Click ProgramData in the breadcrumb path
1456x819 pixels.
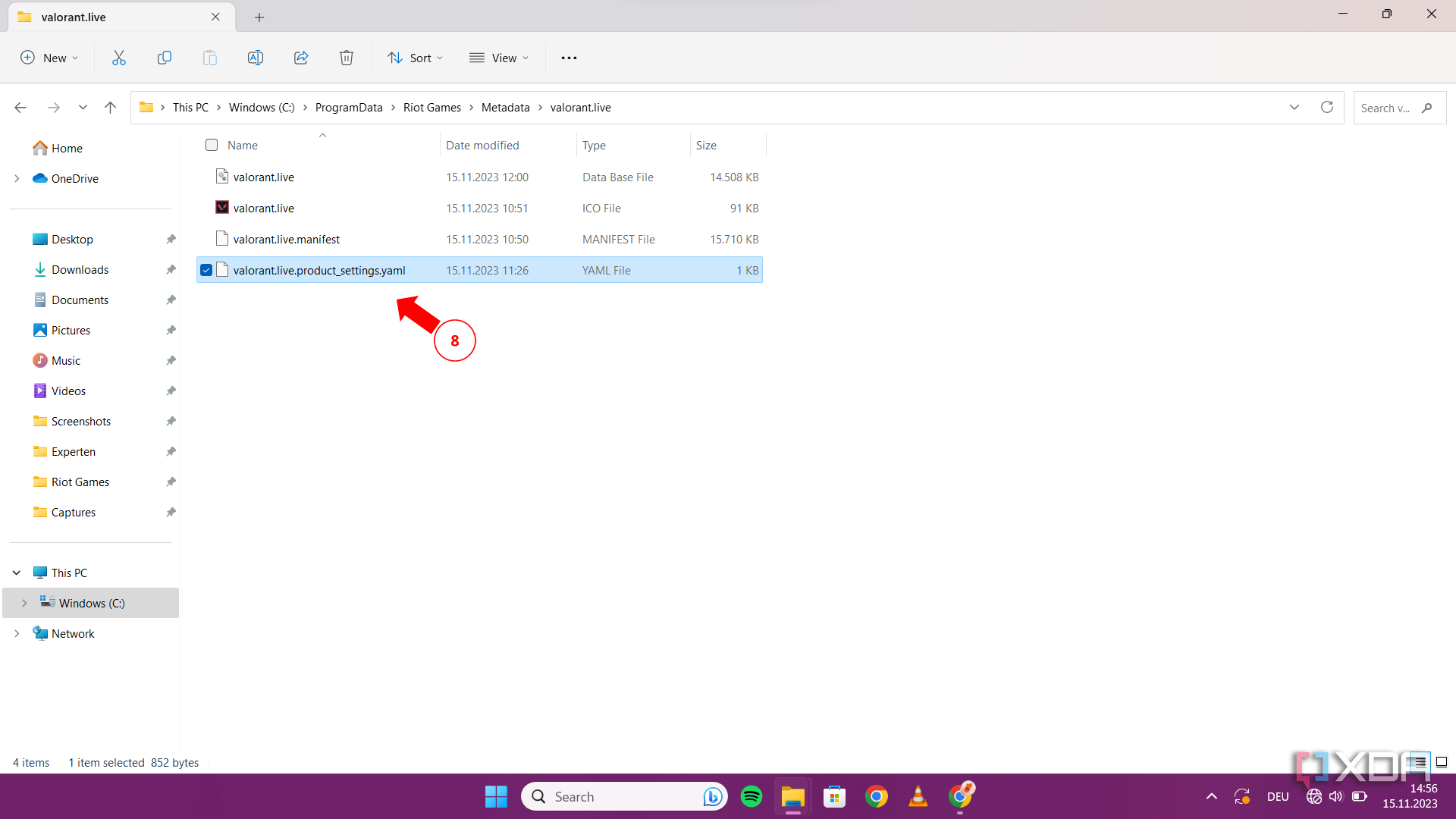(x=349, y=108)
